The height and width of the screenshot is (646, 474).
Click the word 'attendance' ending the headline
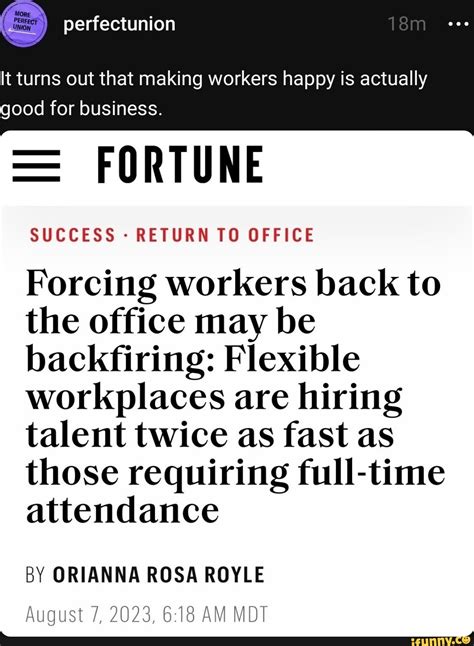click(122, 510)
